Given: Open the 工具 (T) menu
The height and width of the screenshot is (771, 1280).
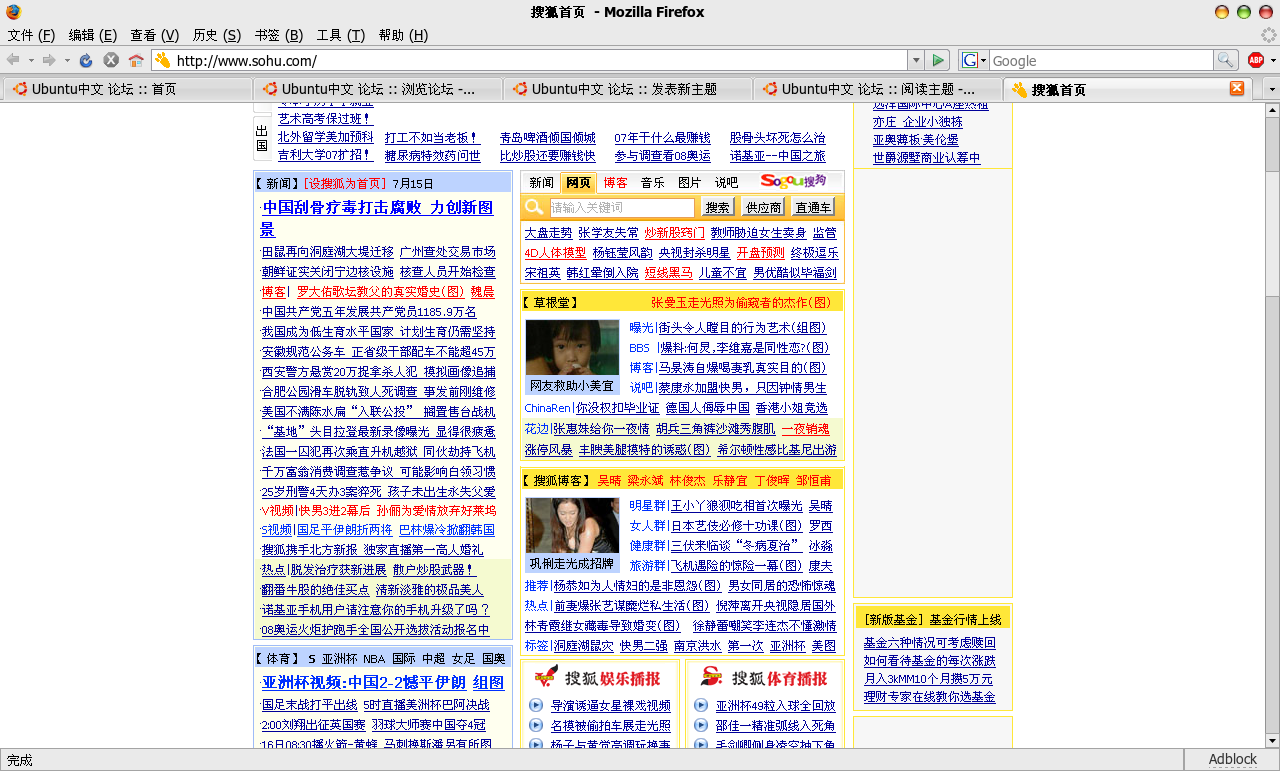Looking at the screenshot, I should [341, 35].
